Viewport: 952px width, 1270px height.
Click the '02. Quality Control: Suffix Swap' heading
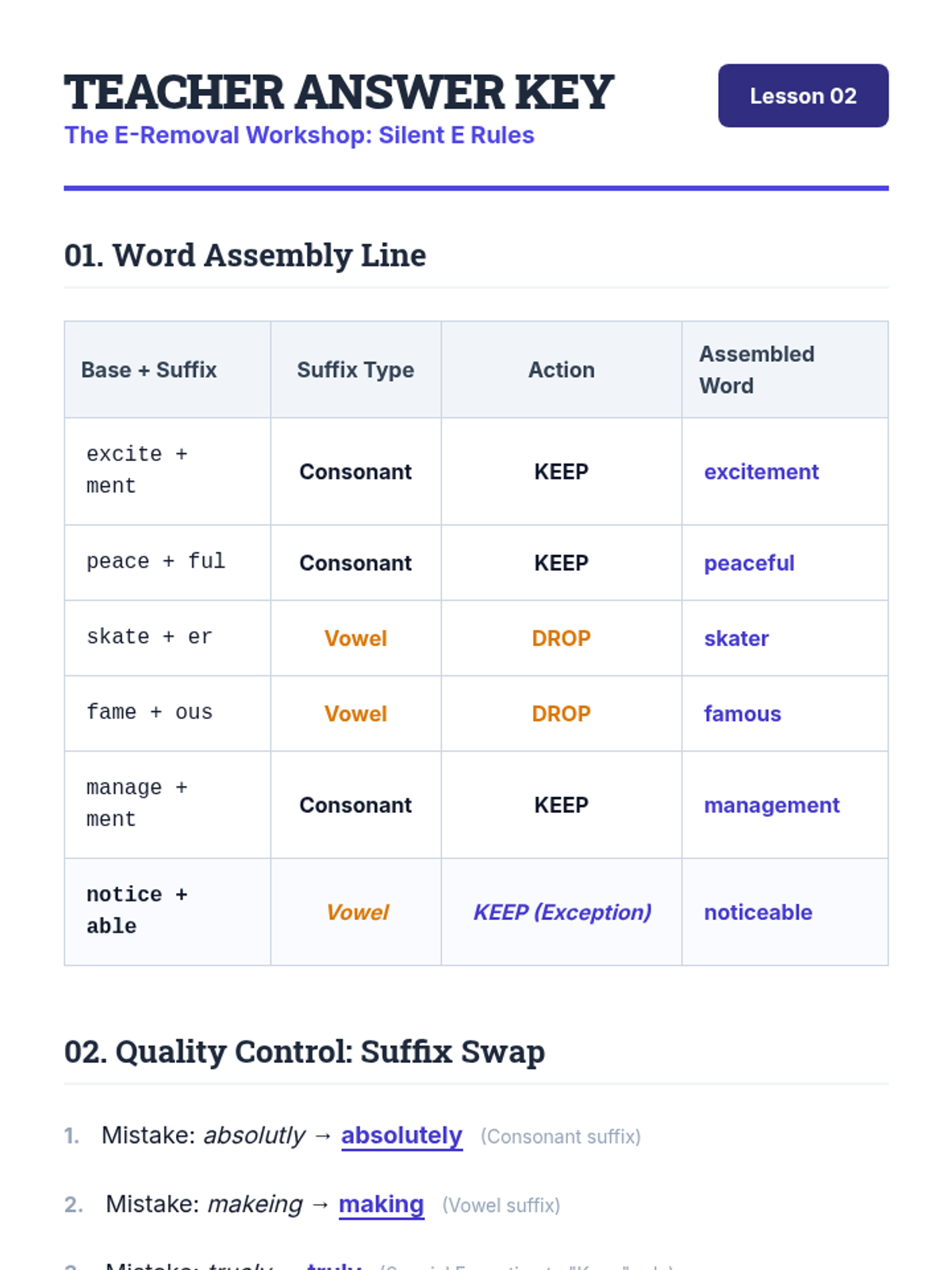pos(305,1052)
